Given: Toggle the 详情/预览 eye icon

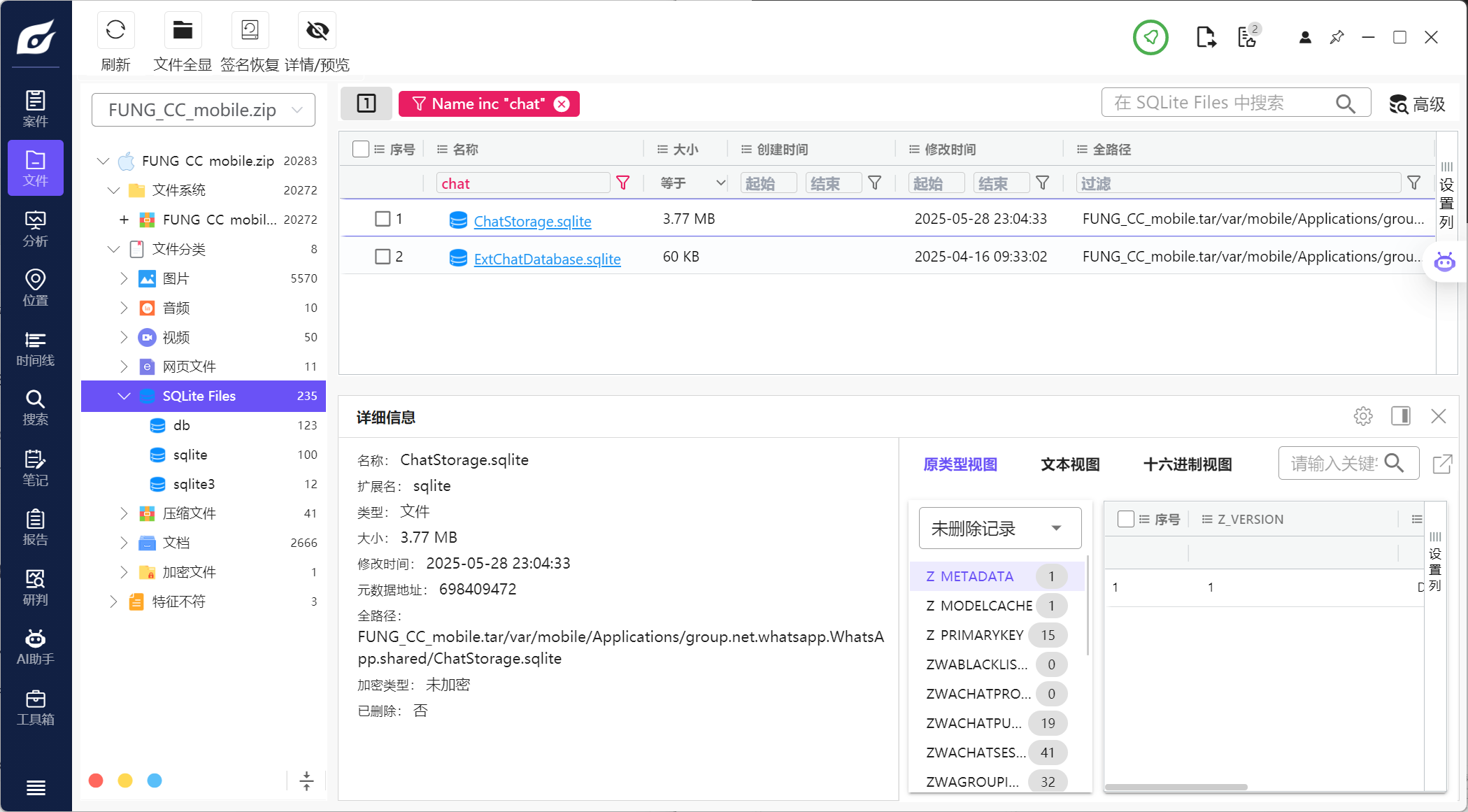Looking at the screenshot, I should tap(317, 31).
